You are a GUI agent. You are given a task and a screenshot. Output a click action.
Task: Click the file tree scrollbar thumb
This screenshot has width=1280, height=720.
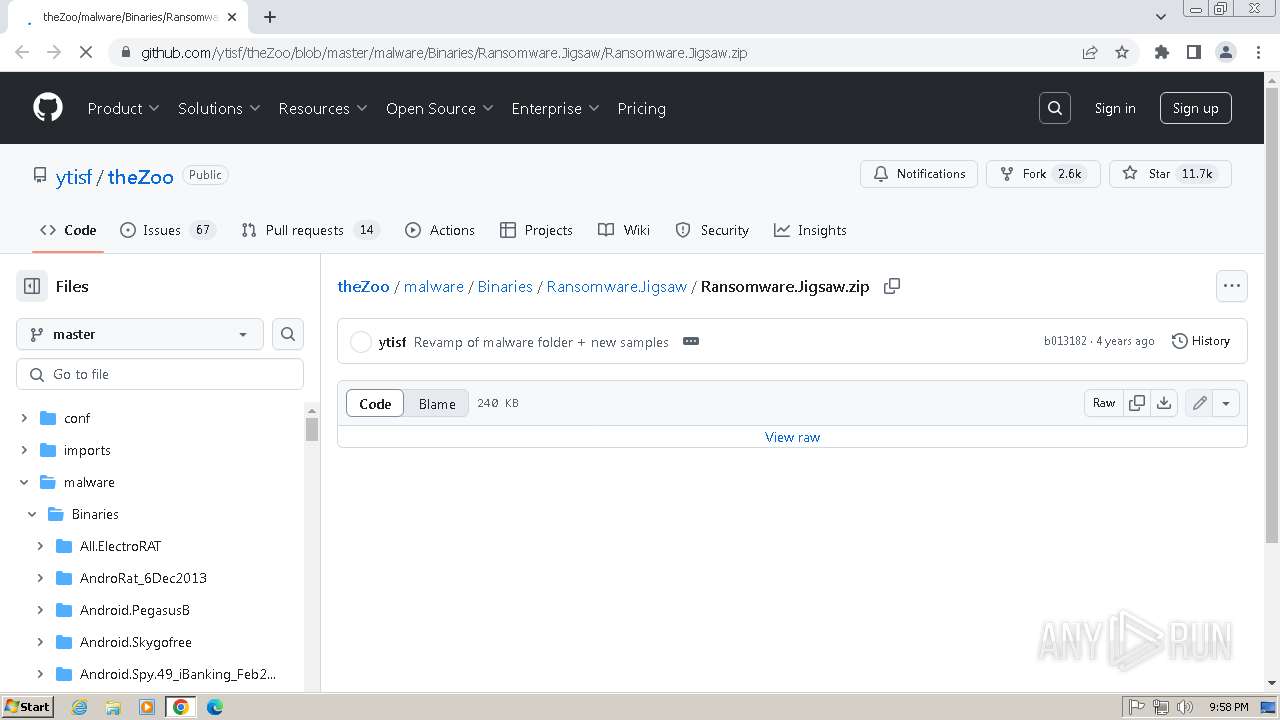pyautogui.click(x=312, y=429)
